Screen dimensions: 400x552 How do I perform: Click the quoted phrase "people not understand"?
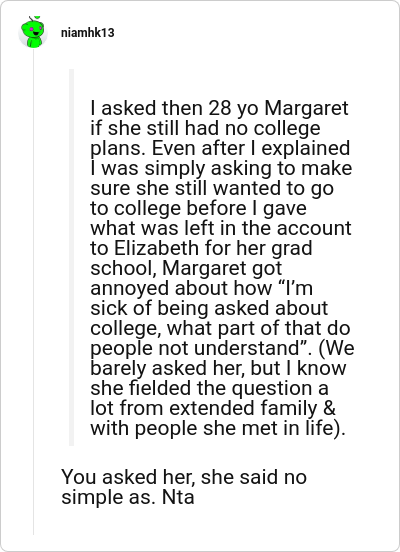195,349
